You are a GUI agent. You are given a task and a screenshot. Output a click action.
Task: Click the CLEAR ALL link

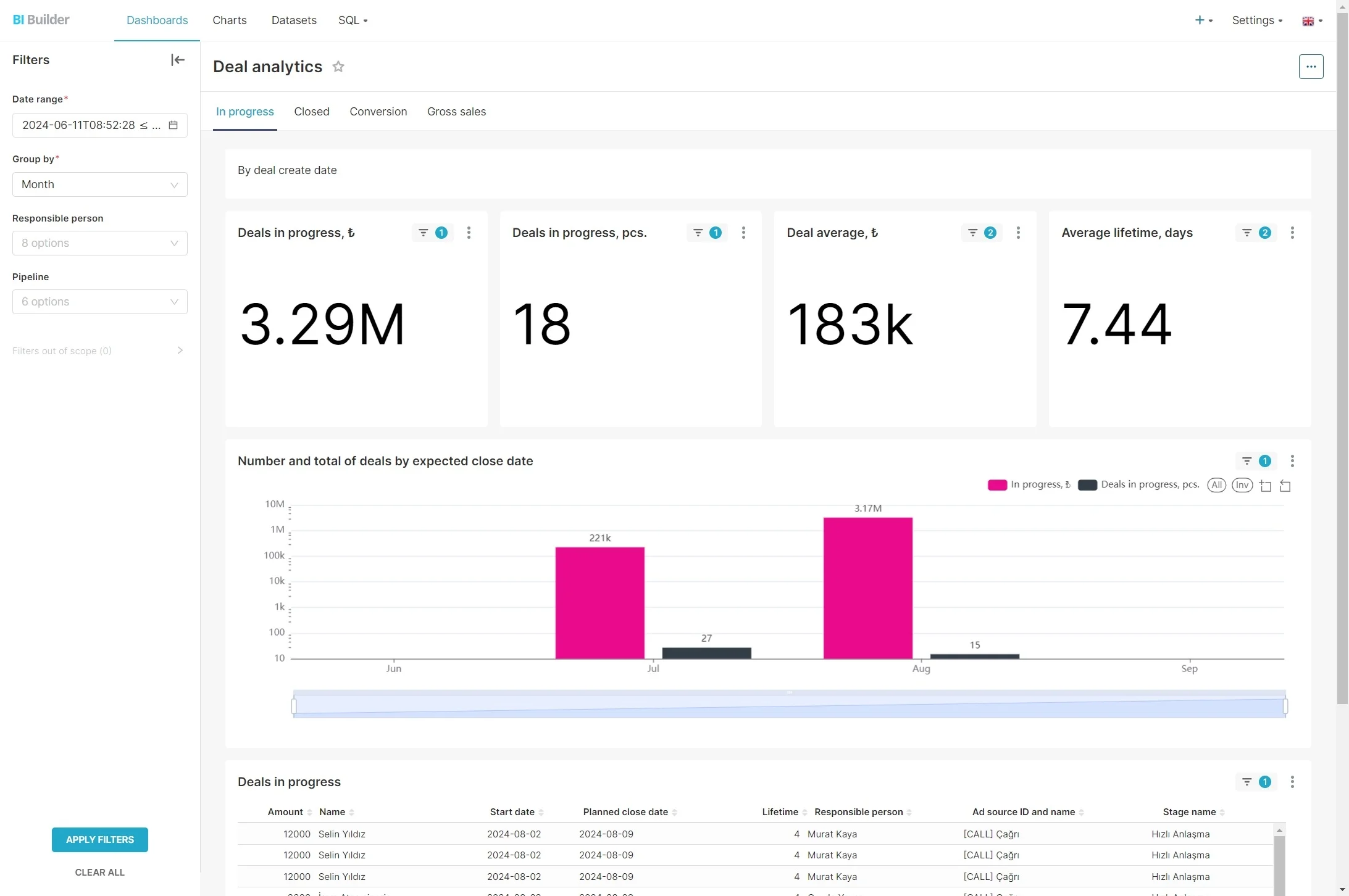point(100,873)
